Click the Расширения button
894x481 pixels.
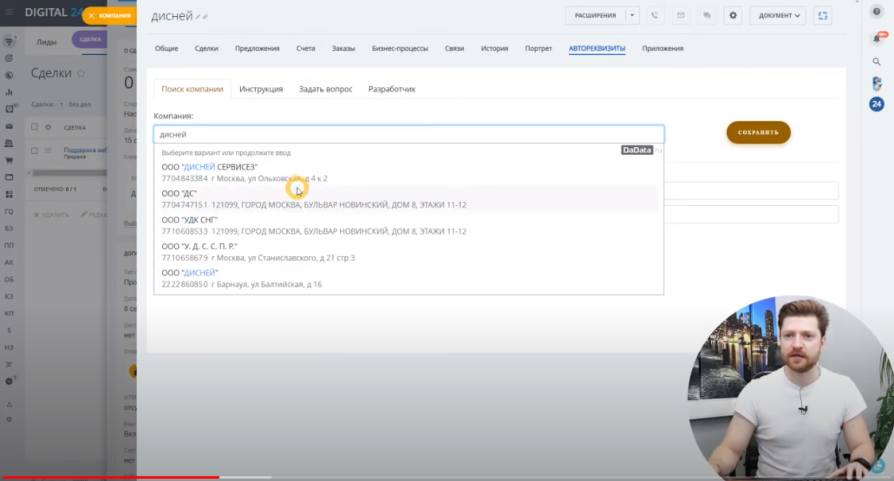tap(595, 15)
